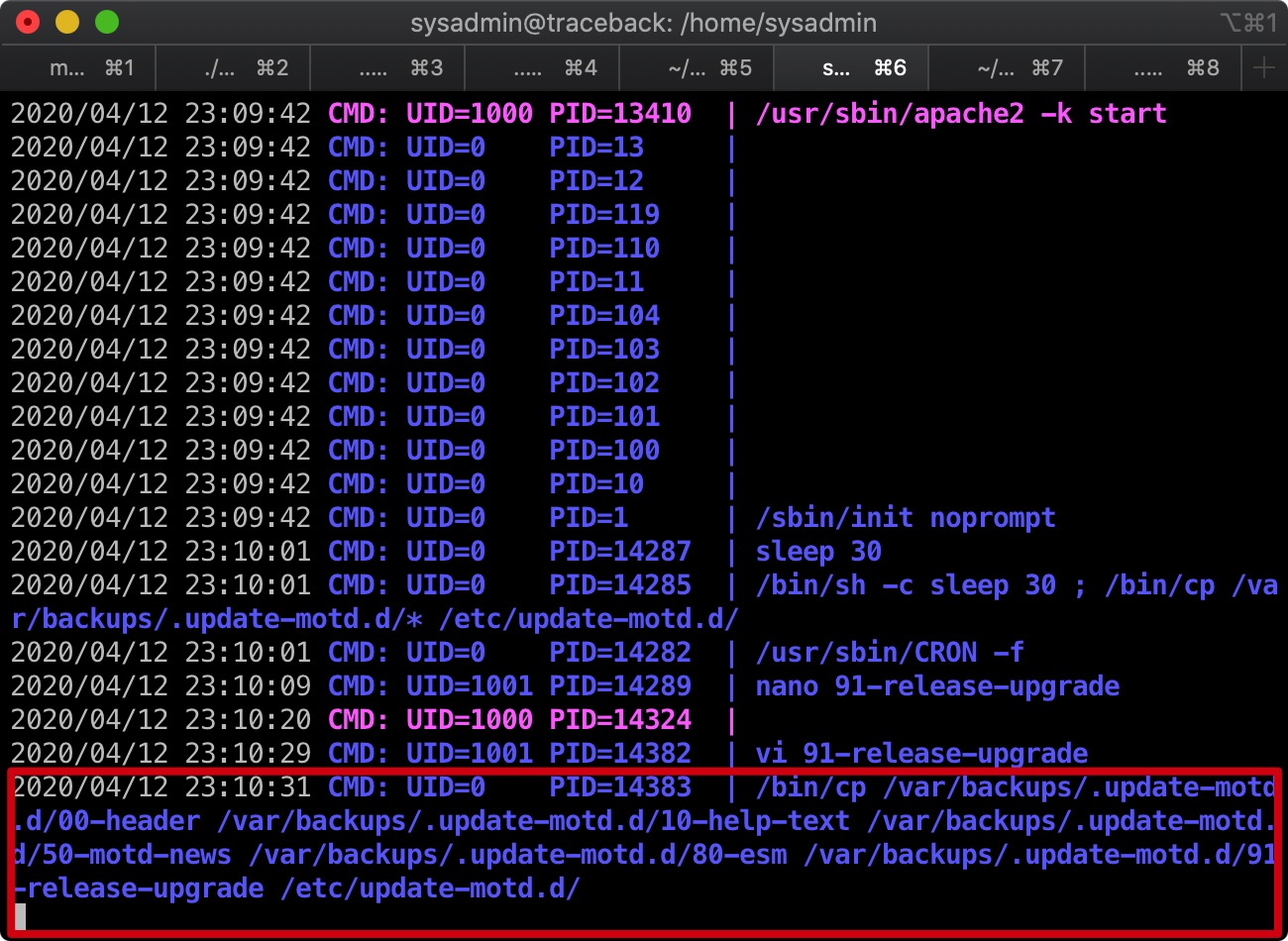Screen dimensions: 1288x941
Task: Switch to the terminal tab ⌘3
Action: click(388, 68)
